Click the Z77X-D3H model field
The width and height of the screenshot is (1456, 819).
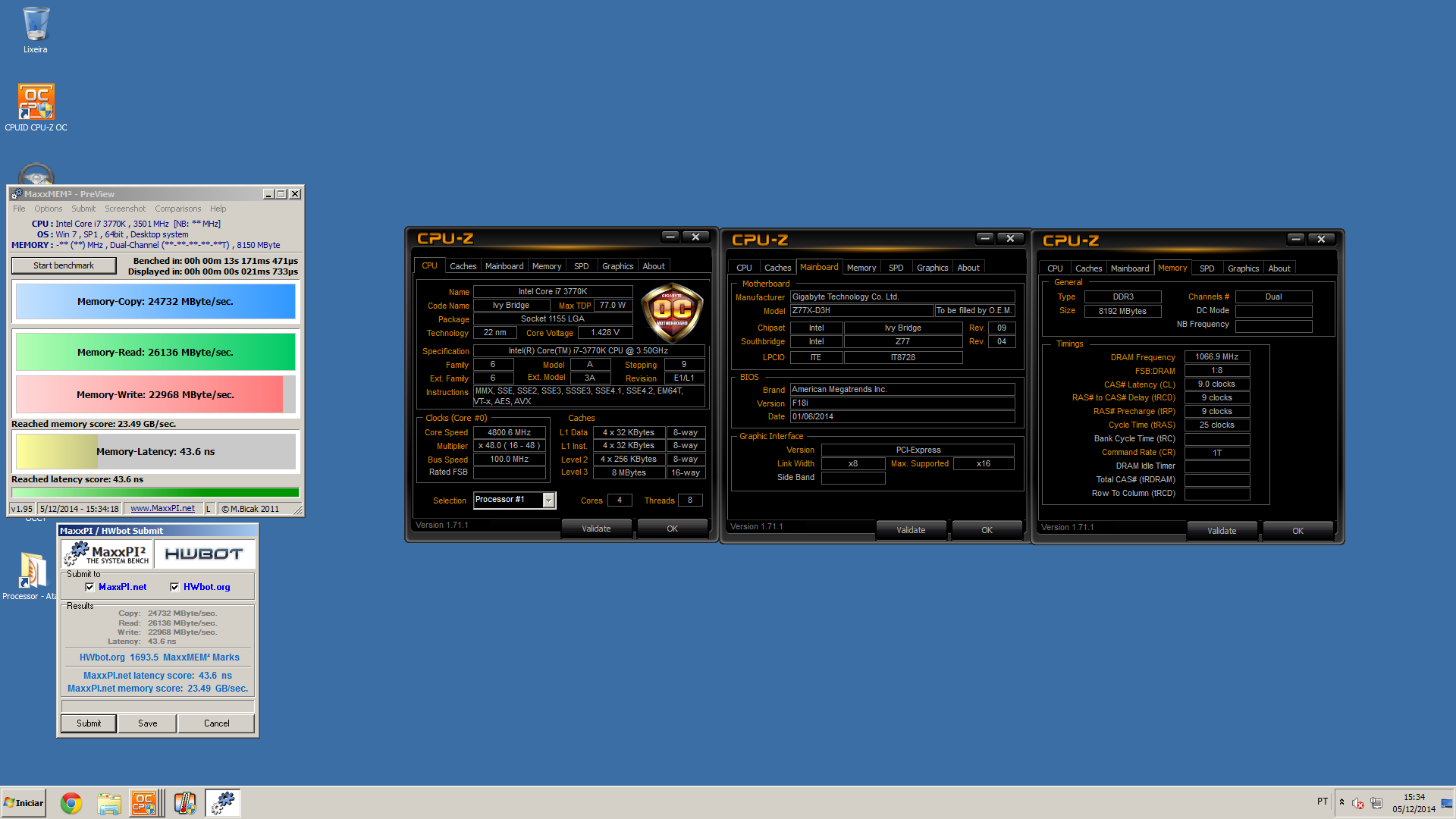pos(862,311)
